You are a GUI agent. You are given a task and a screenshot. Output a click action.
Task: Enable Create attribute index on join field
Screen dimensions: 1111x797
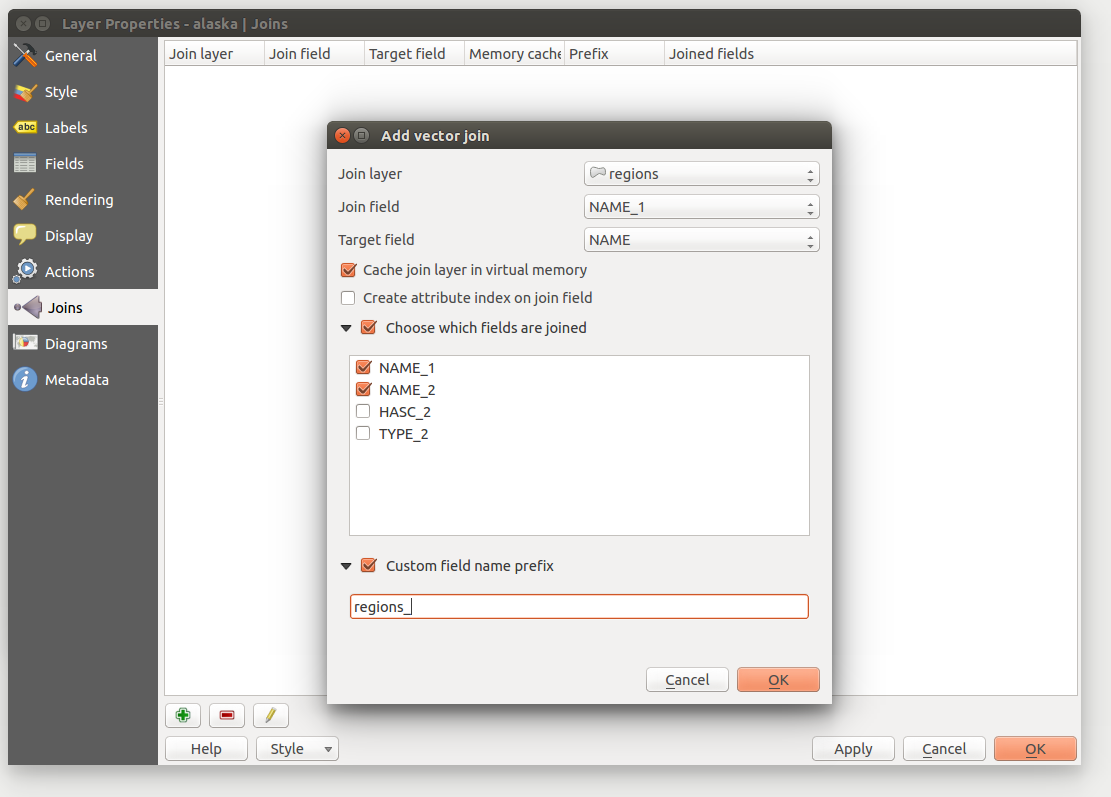349,298
